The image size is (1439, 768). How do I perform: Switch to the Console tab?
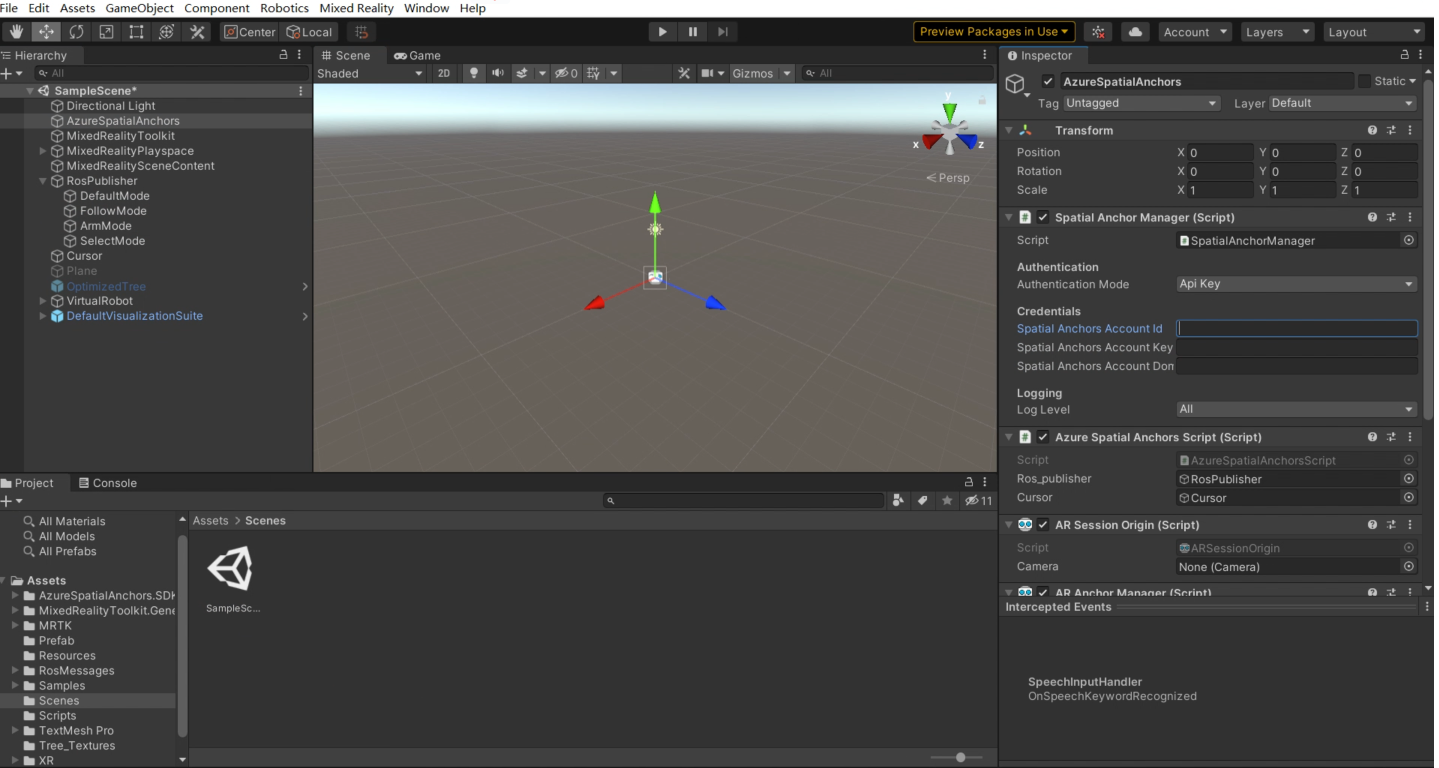click(107, 483)
